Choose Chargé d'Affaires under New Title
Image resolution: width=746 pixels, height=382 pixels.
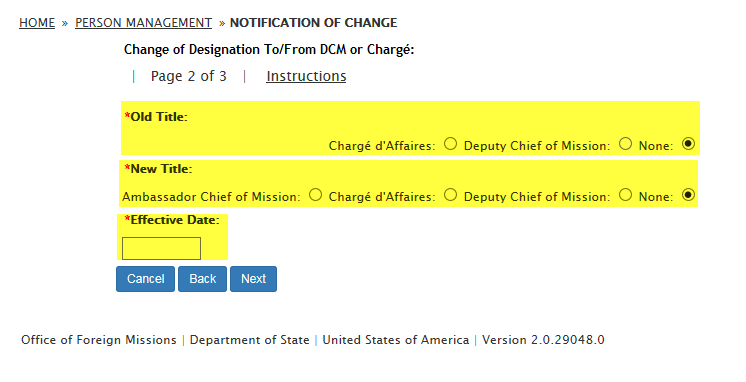point(450,195)
